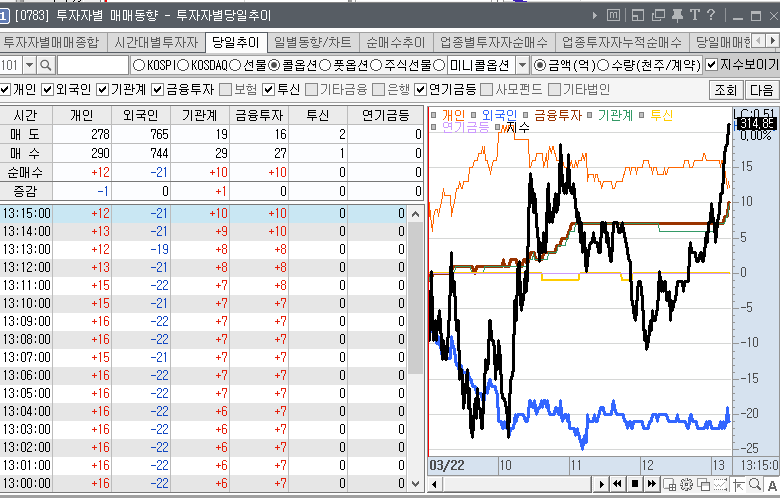This screenshot has width=780, height=498.
Task: Toggle the 지수보이기 checkbox
Action: (x=711, y=65)
